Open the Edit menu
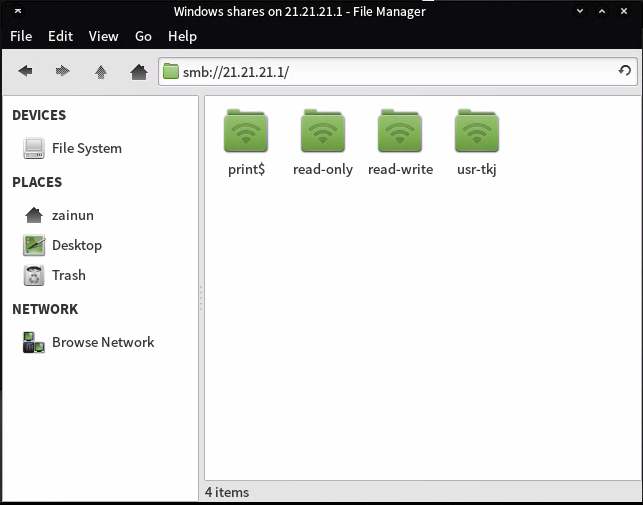Screen dimensions: 643x505 tap(60, 37)
